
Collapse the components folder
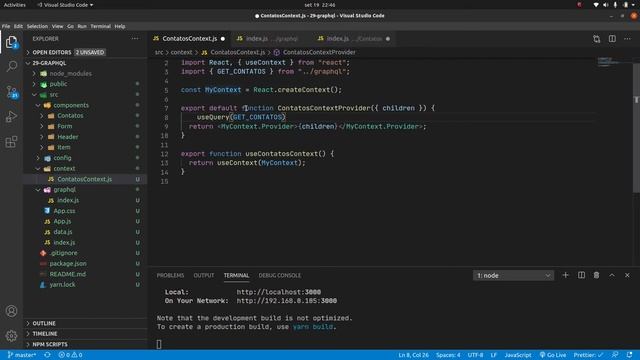click(86, 105)
